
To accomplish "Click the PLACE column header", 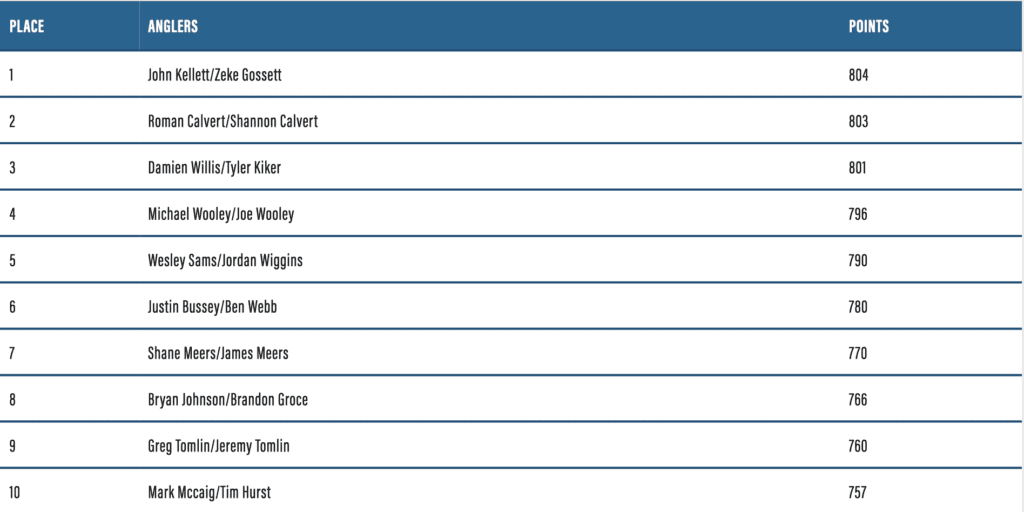I will click(x=27, y=26).
